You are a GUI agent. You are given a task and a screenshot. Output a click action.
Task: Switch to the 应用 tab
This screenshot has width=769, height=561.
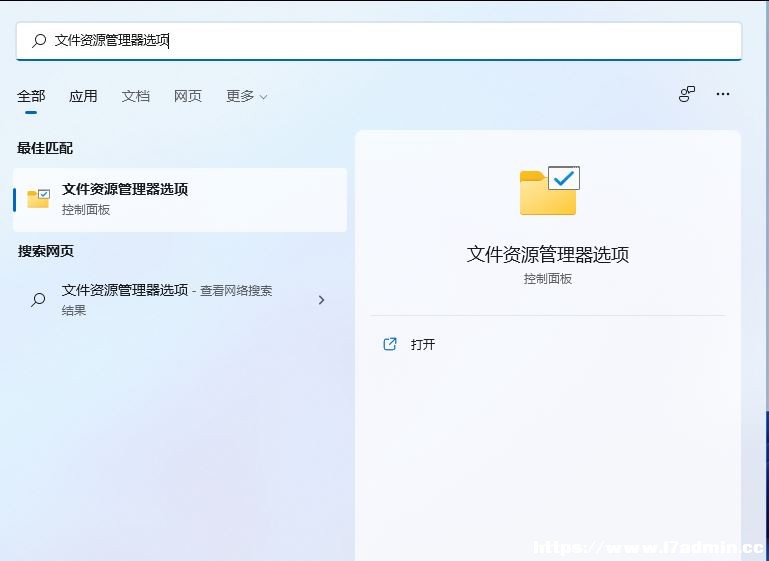click(x=83, y=96)
